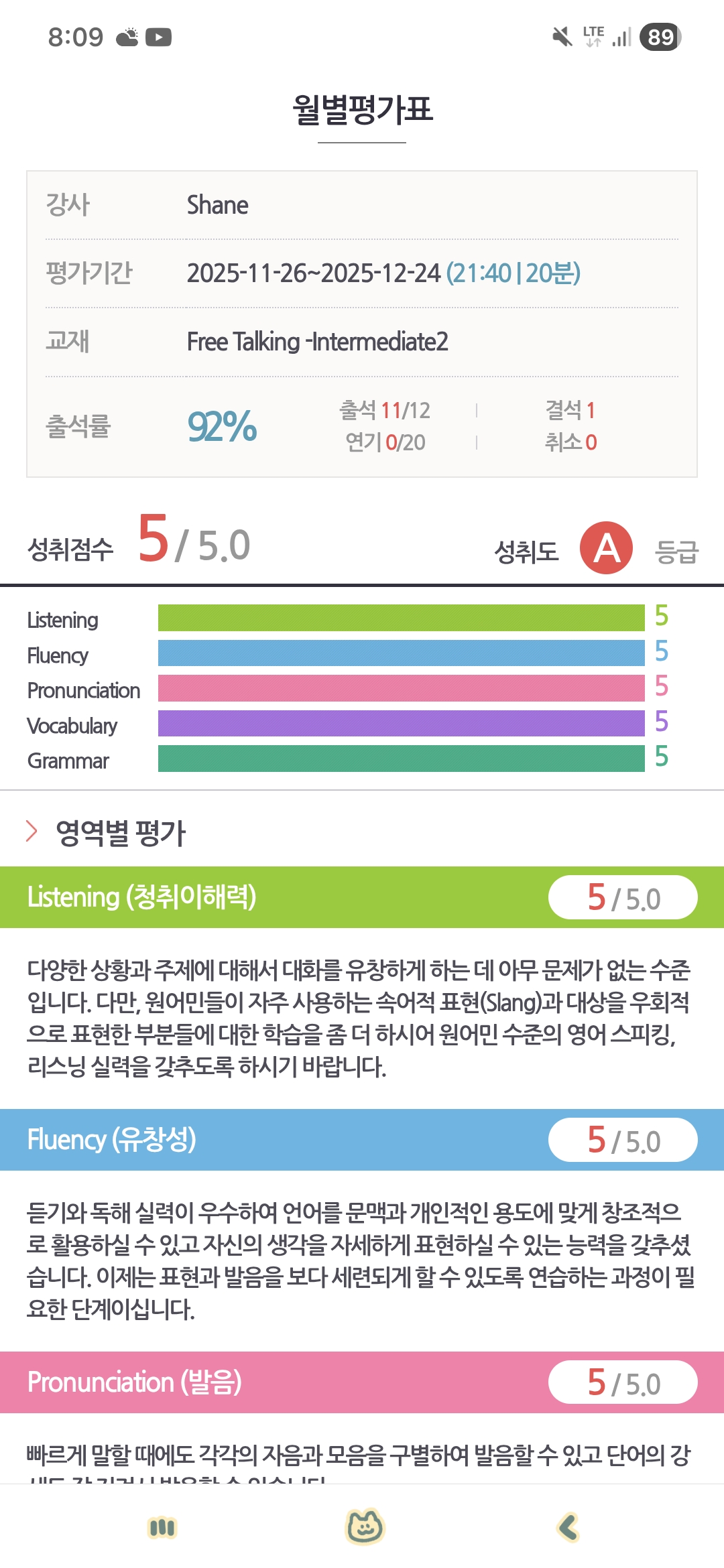This screenshot has width=724, height=1568.
Task: Tap the cat face home icon
Action: [x=364, y=1527]
